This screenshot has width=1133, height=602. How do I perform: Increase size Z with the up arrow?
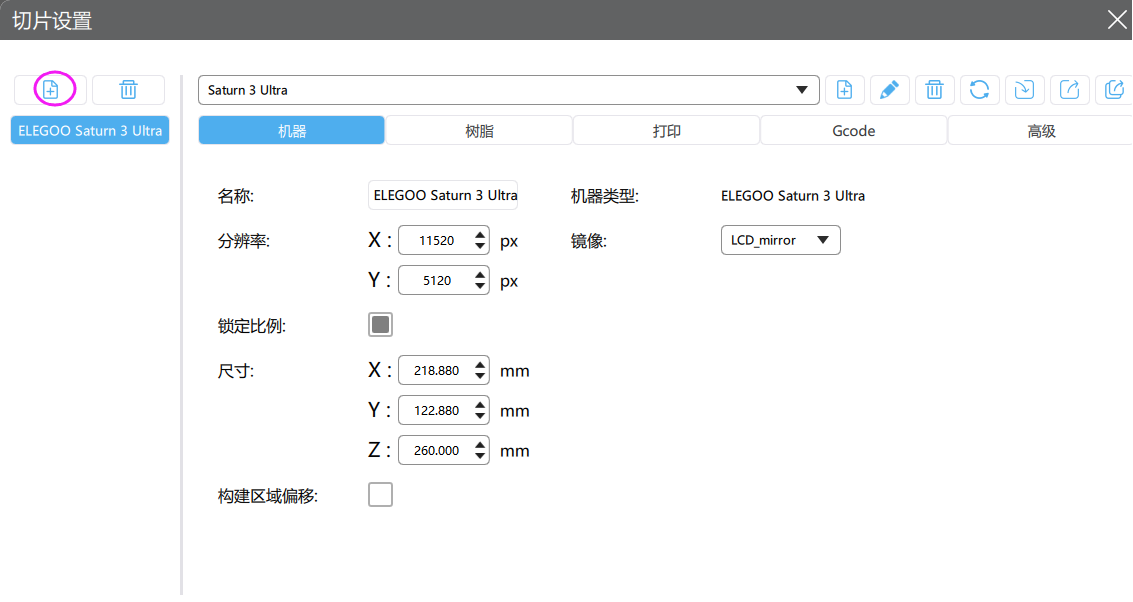(480, 444)
